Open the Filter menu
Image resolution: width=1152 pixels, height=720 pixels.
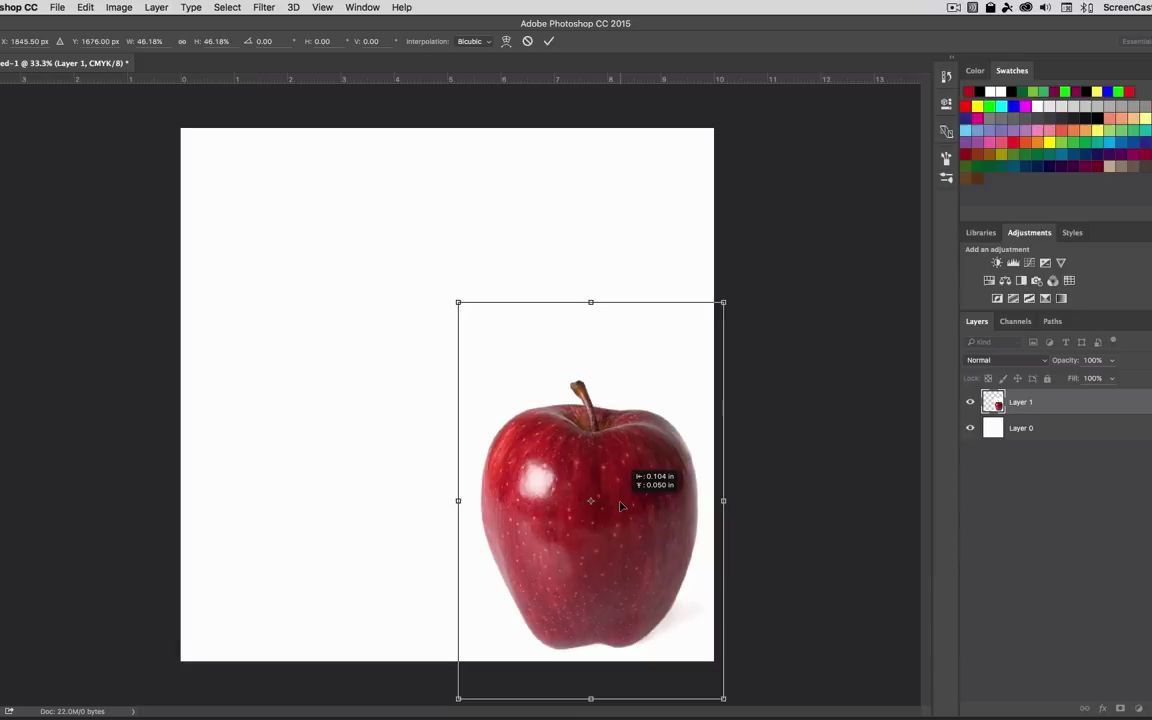(263, 7)
